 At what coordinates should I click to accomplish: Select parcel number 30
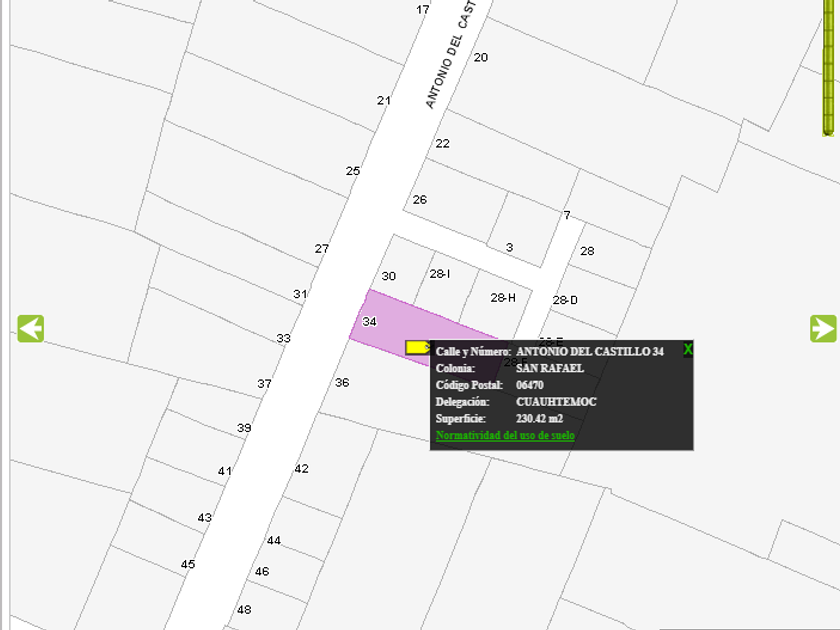click(x=388, y=276)
